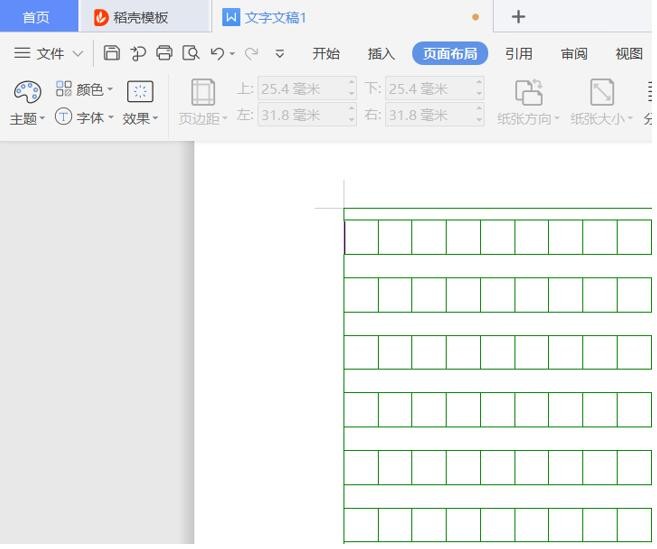Expand the quick access toolbar customize arrow
The width and height of the screenshot is (657, 549).
click(279, 53)
